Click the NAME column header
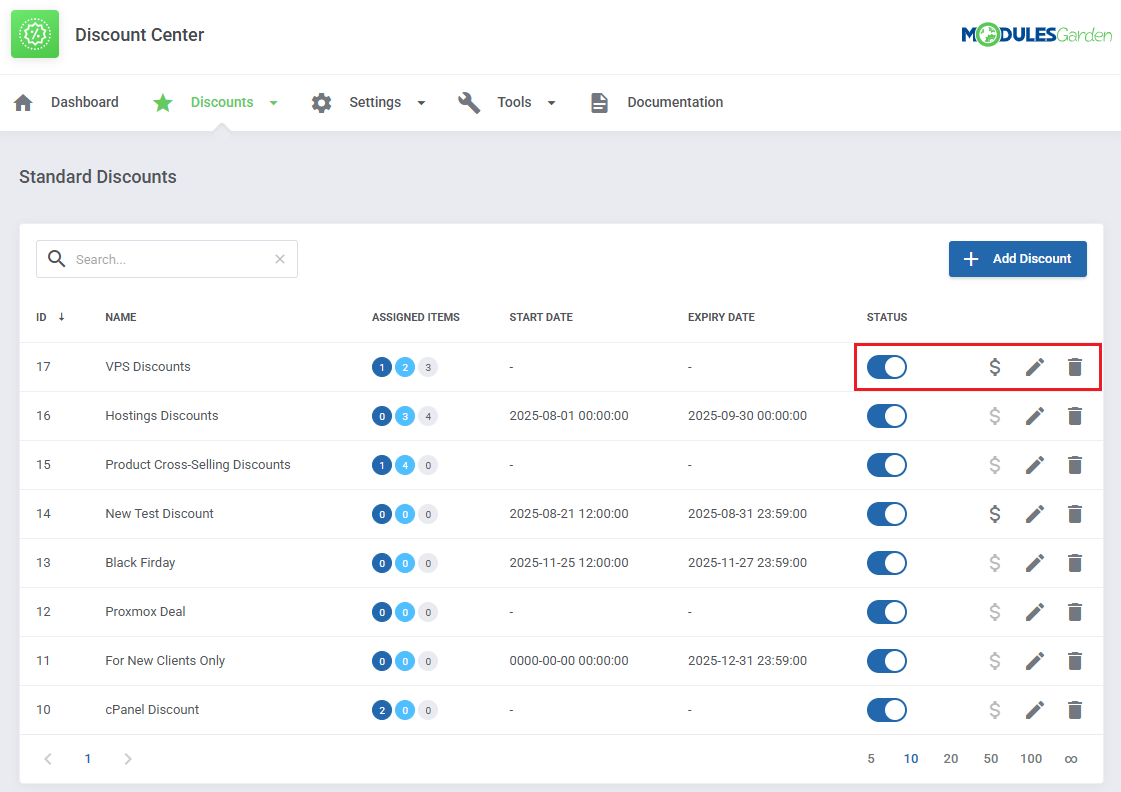 coord(121,317)
